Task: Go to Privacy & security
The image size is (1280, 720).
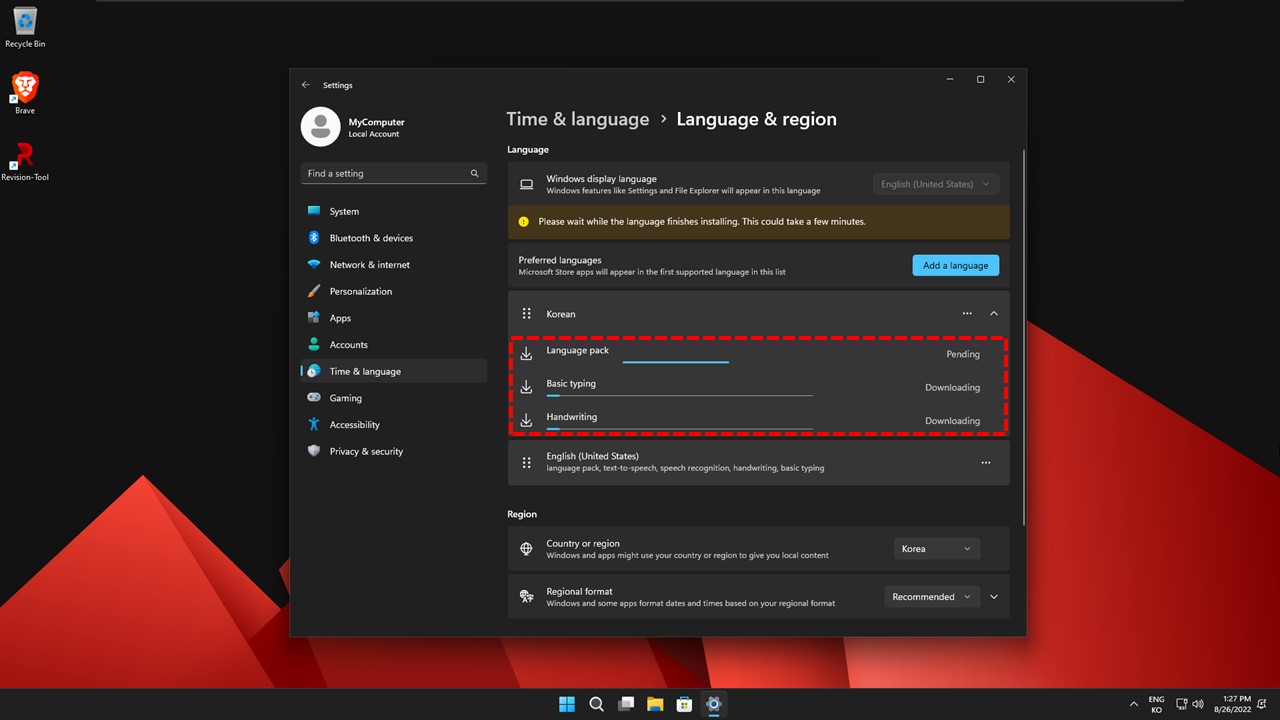Action: click(x=394, y=451)
